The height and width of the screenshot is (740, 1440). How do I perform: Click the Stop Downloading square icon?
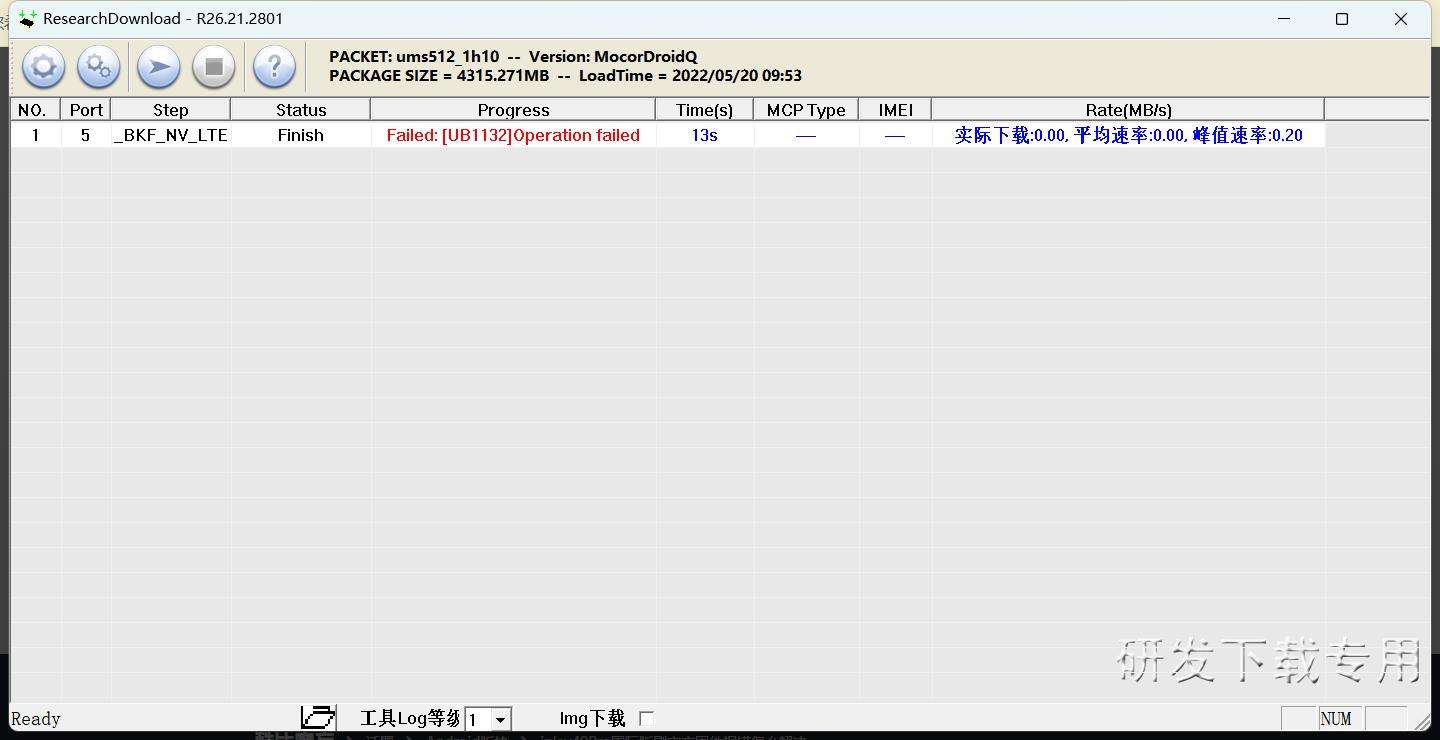click(213, 67)
